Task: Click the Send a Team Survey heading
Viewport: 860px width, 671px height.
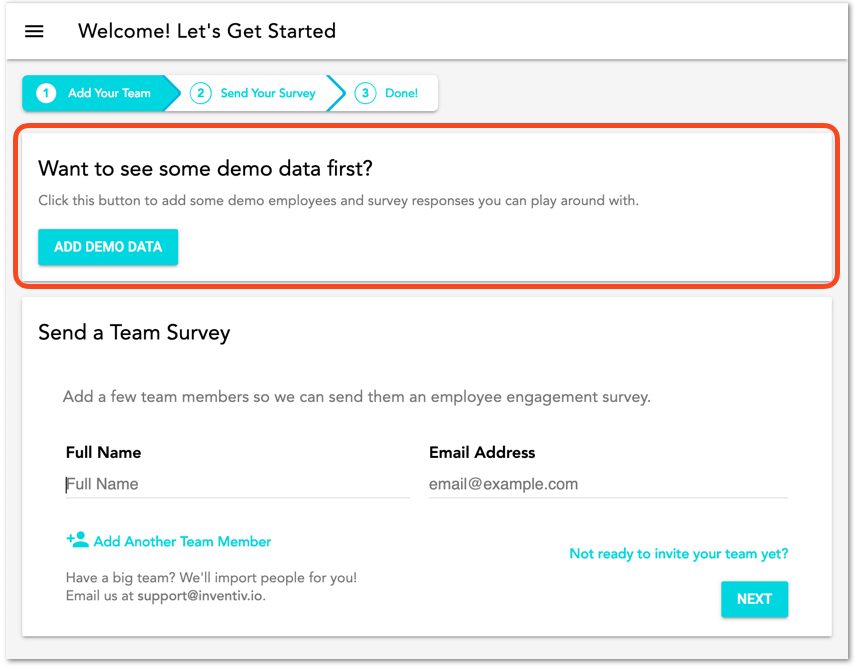Action: [134, 332]
